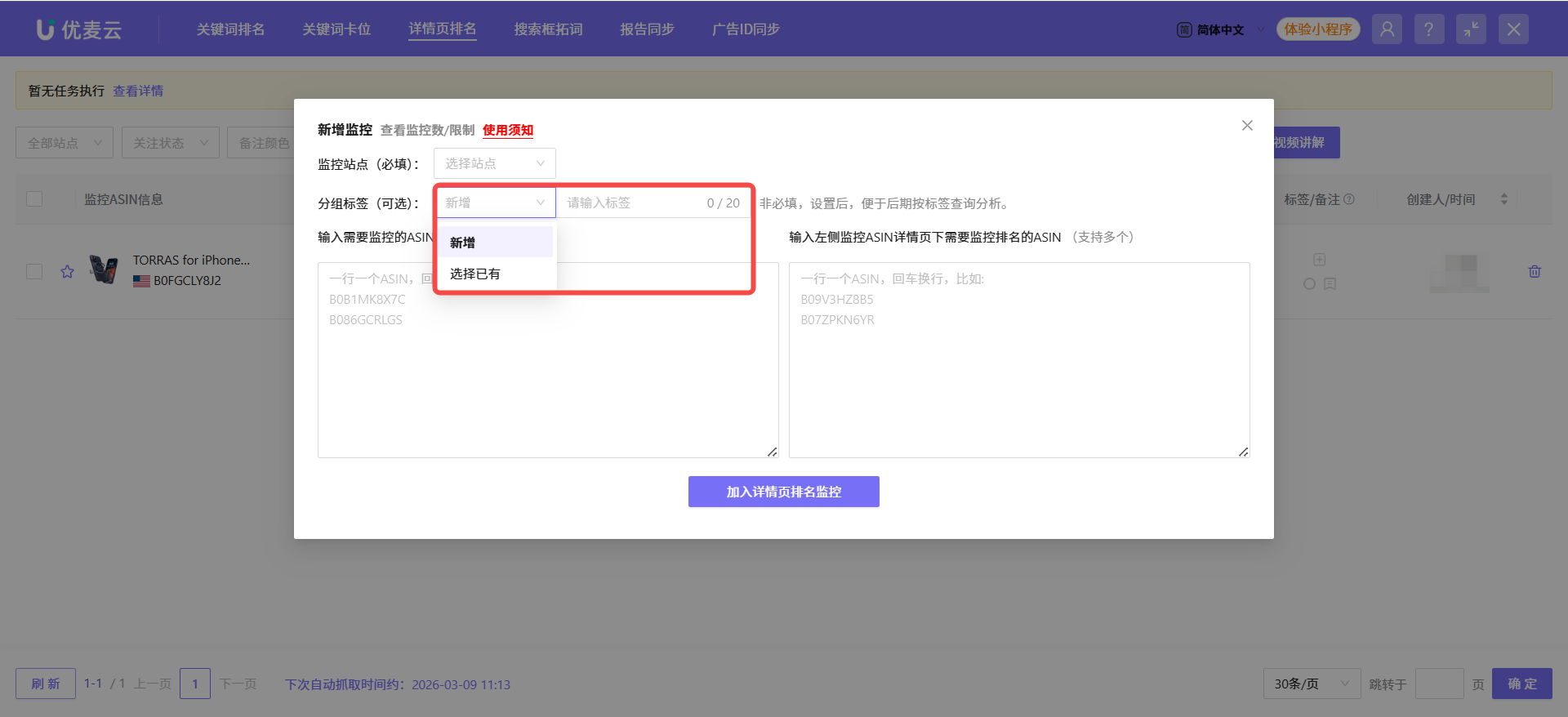This screenshot has width=1568, height=717.
Task: Open 查看监控数/限制 link
Action: [427, 130]
